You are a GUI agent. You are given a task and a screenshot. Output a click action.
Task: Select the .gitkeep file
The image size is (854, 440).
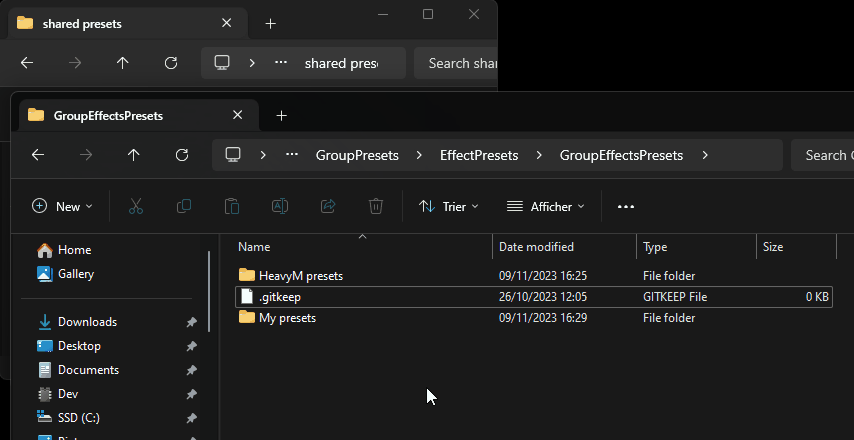point(534,297)
